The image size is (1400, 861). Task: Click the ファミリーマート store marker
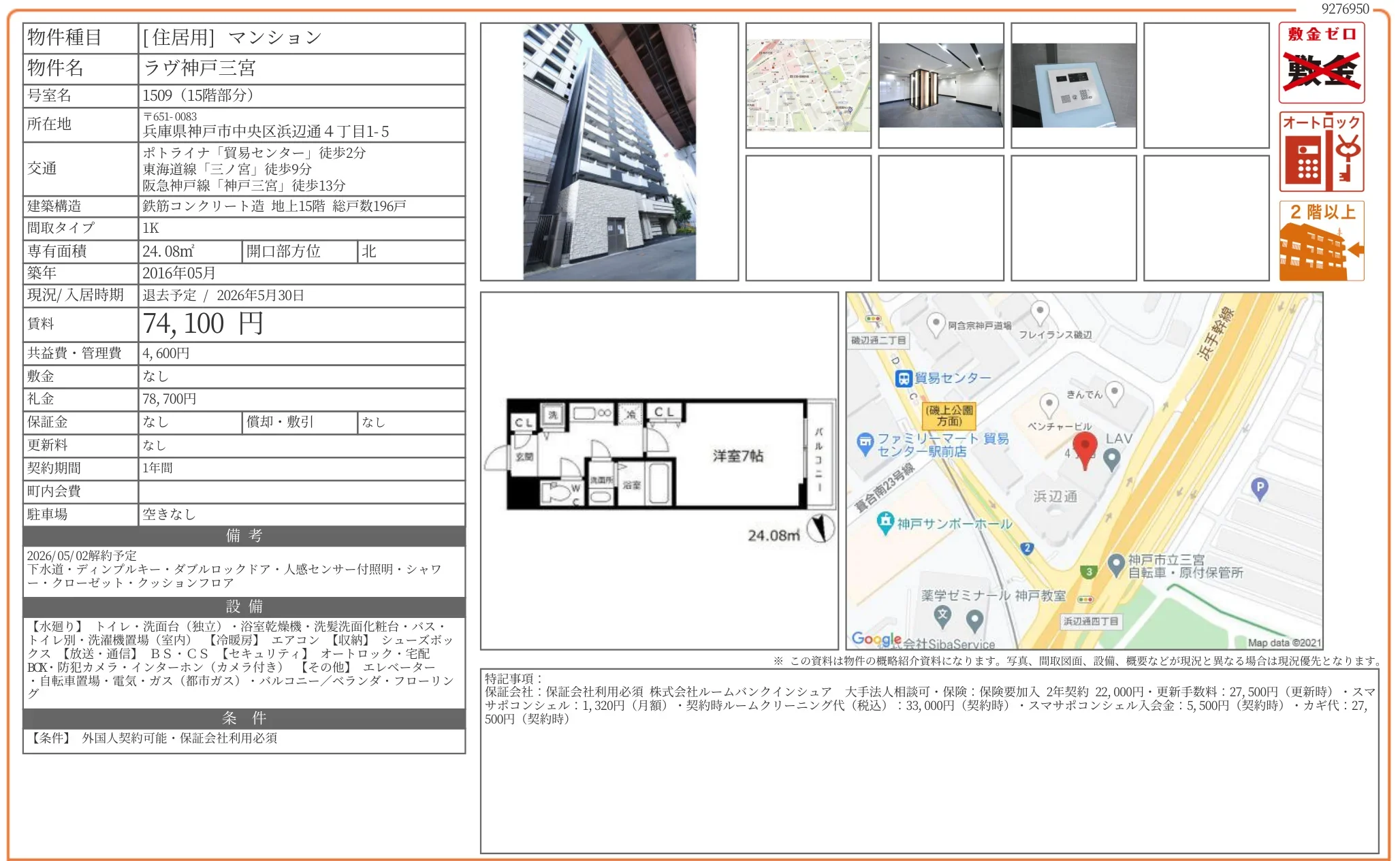(865, 443)
